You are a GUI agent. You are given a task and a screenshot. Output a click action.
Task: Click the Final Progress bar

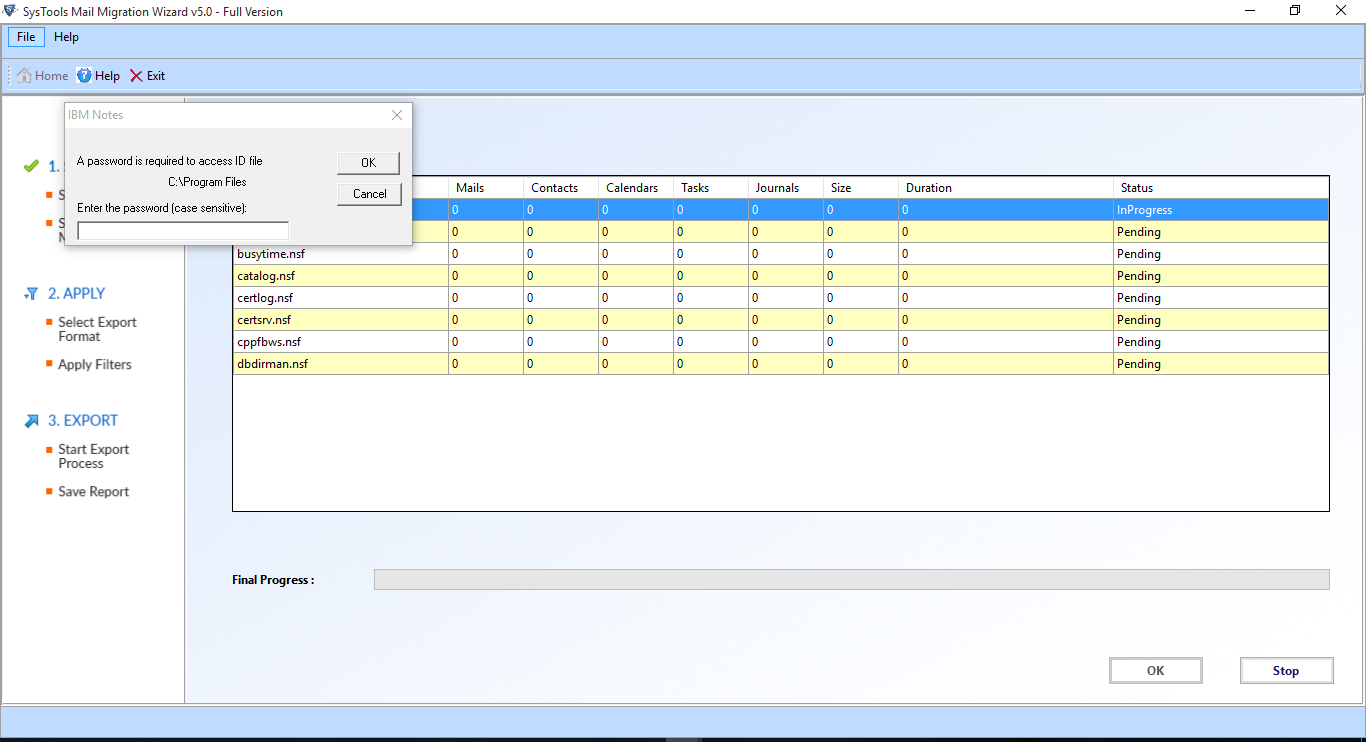(852, 580)
